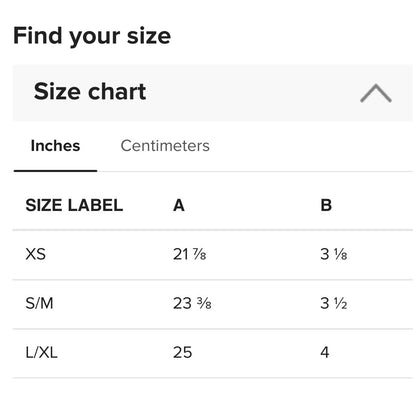The image size is (416, 416).
Task: Click the 4 value for L/XL
Action: [325, 352]
